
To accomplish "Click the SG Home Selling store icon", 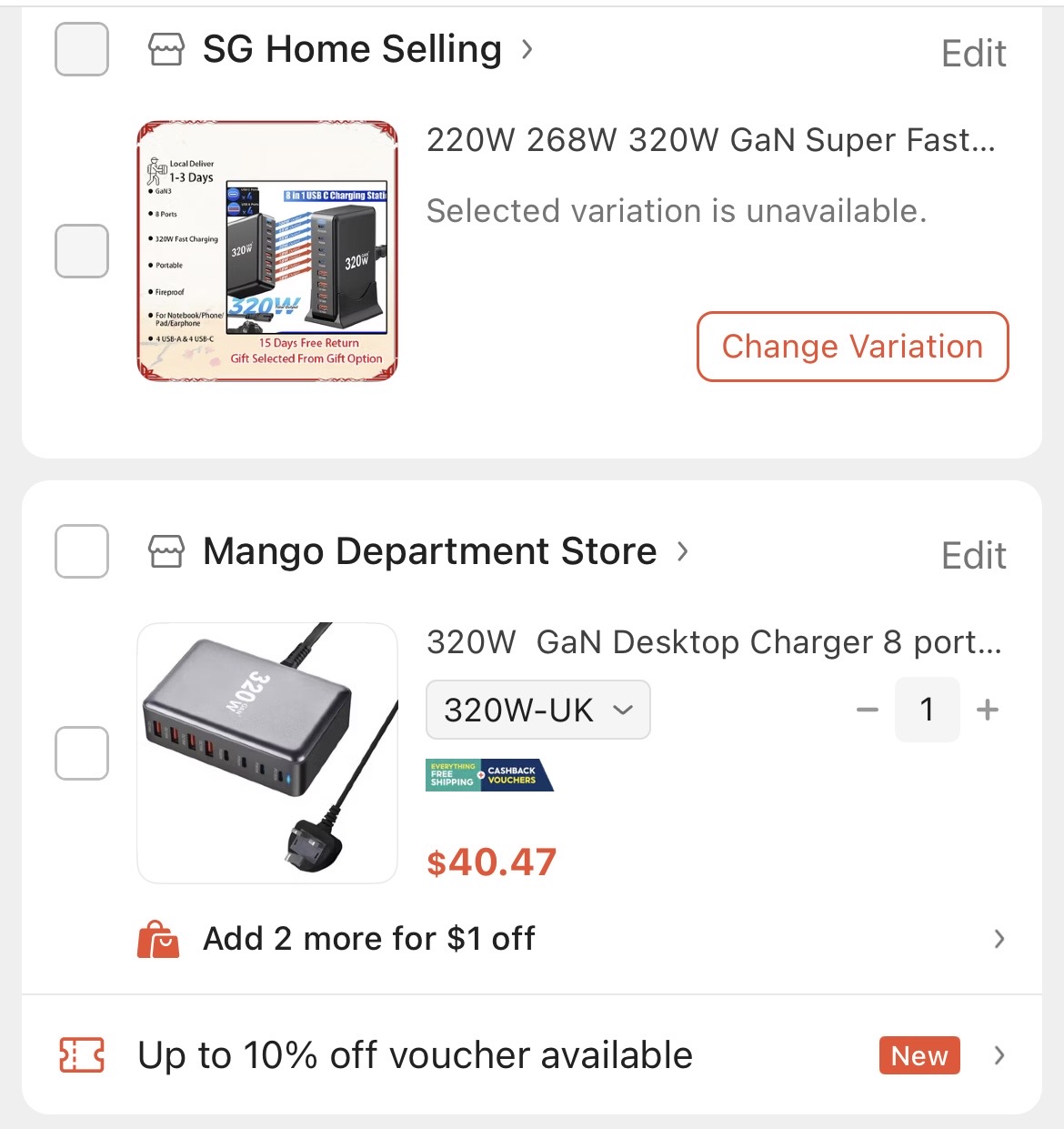I will click(166, 50).
